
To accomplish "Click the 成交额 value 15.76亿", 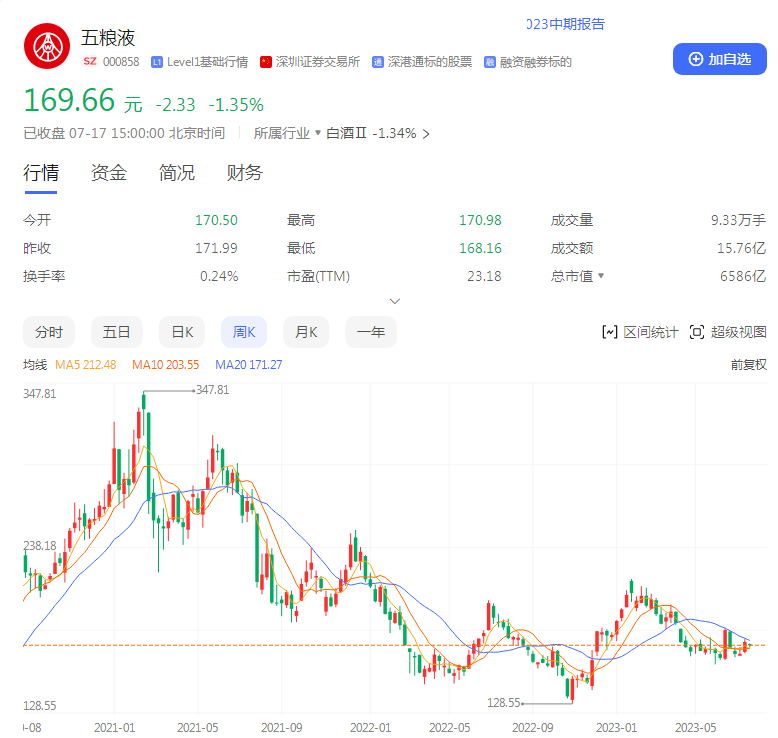I will pos(741,248).
